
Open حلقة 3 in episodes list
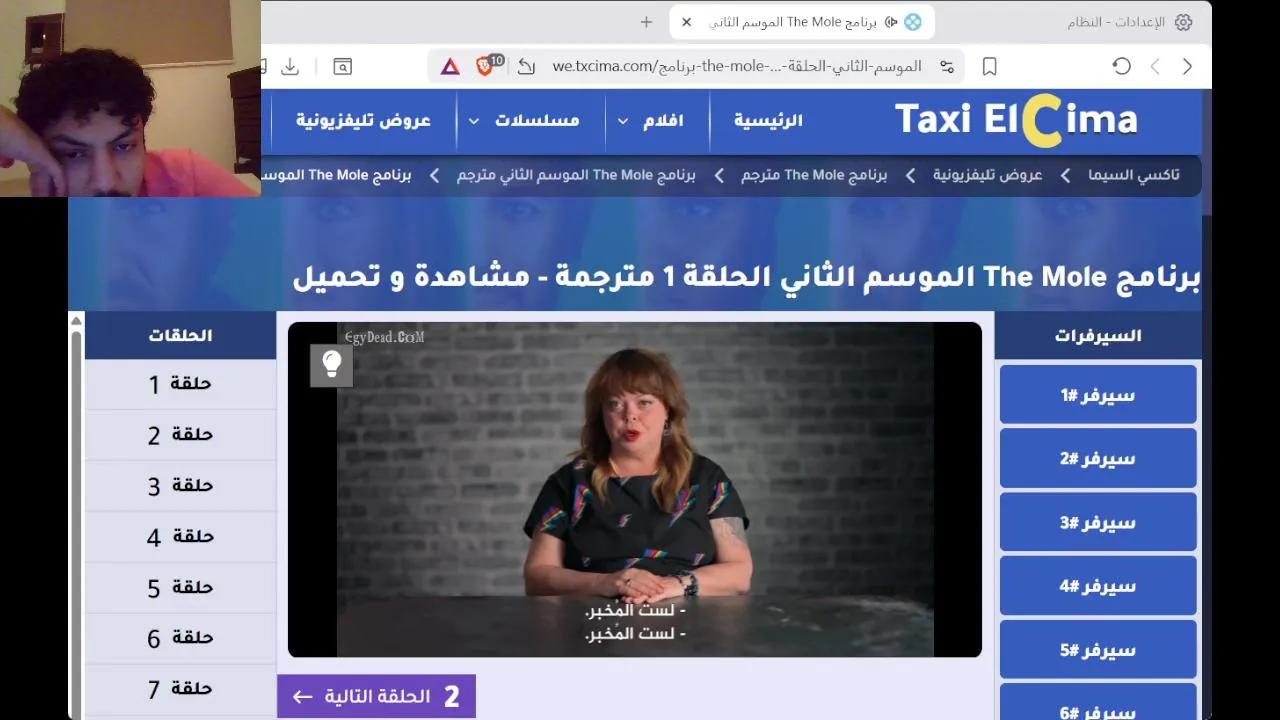[x=180, y=486]
